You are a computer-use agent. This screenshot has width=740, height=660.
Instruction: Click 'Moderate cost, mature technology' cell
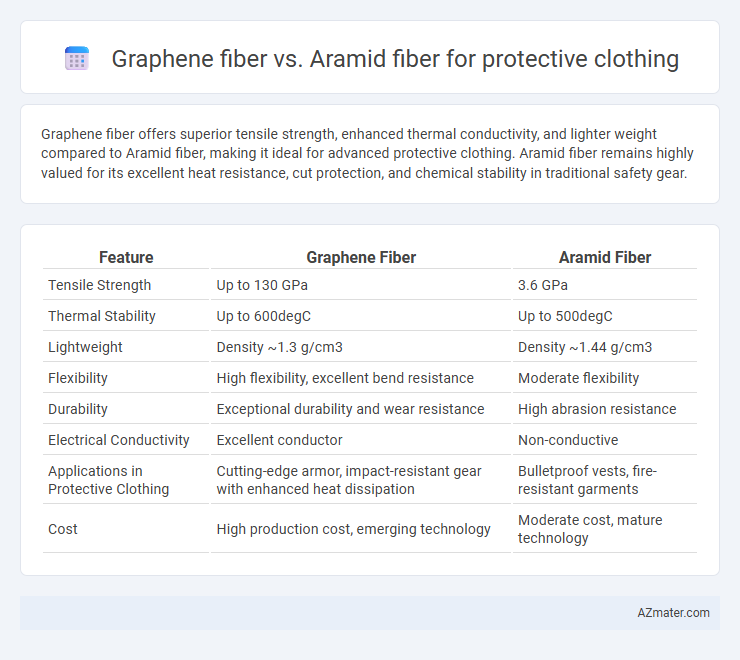tap(590, 529)
